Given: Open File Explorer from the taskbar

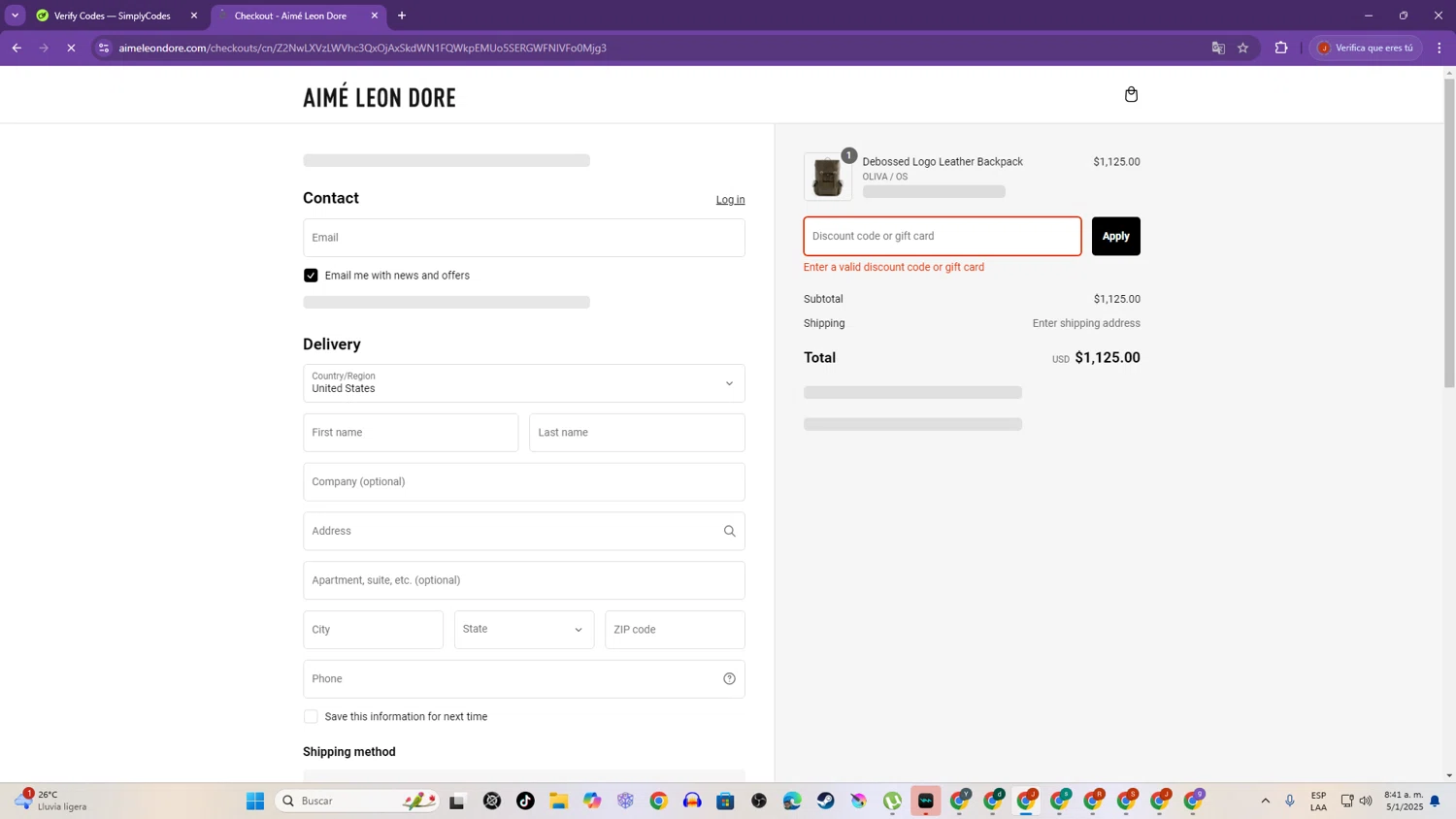Looking at the screenshot, I should point(558,801).
